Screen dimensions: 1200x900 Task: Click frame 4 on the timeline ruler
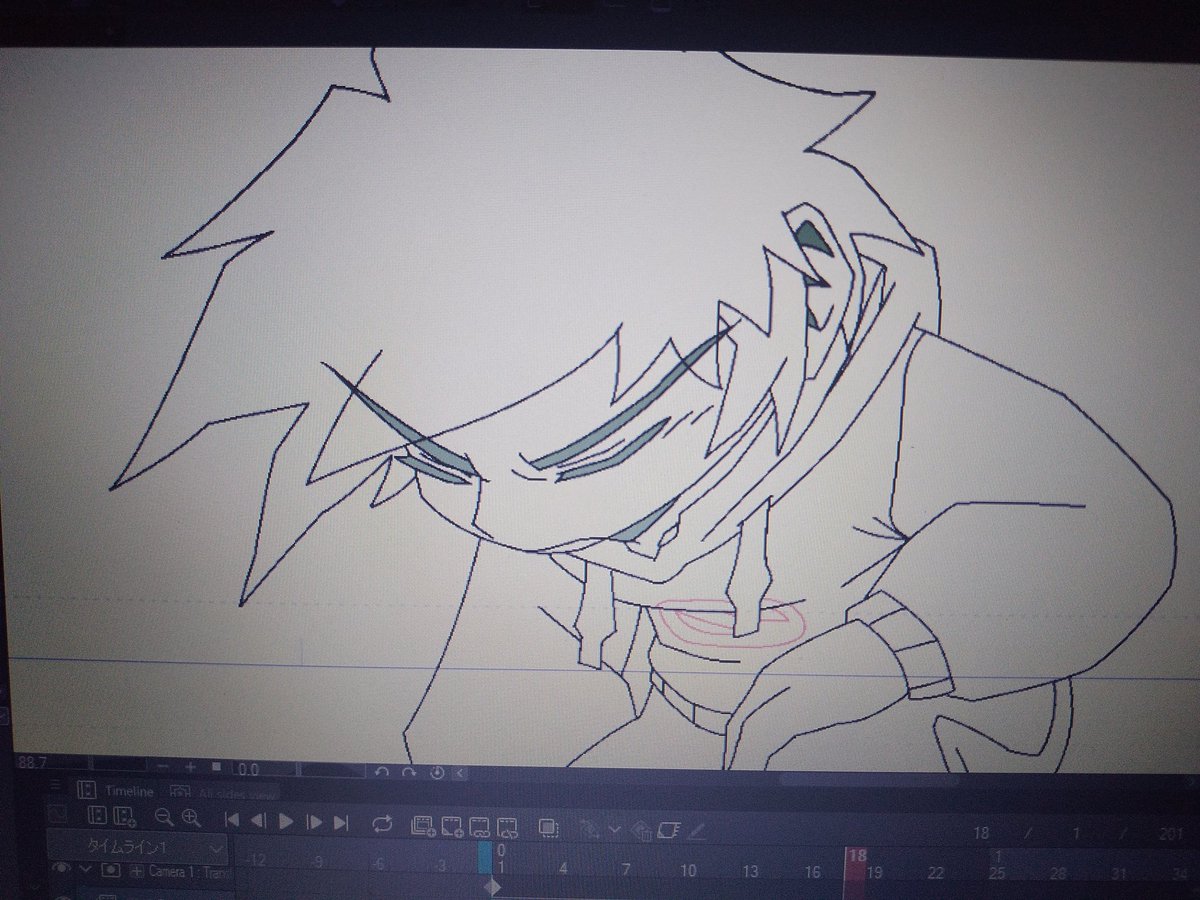pyautogui.click(x=563, y=868)
